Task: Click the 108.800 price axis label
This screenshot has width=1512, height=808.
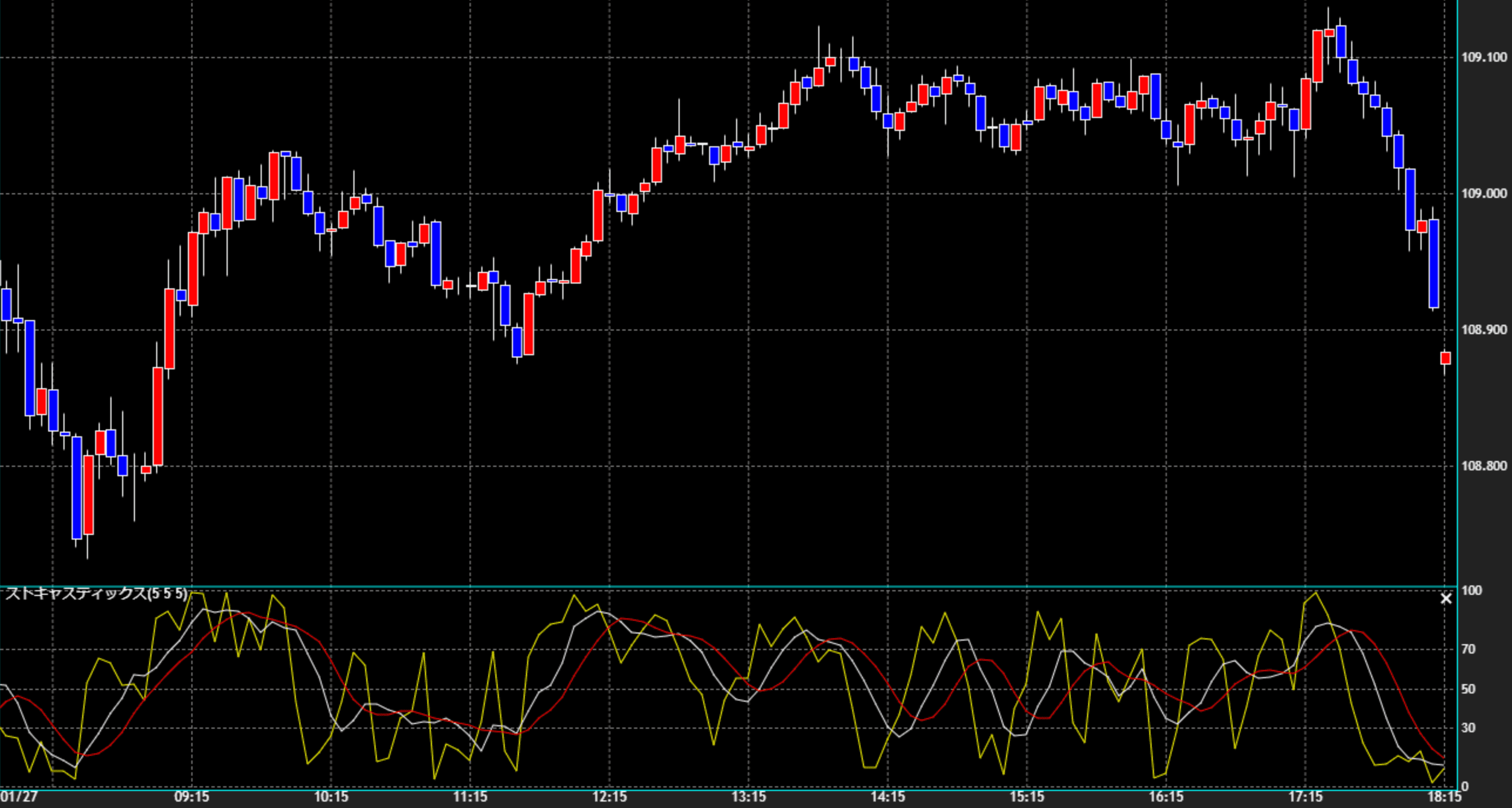Action: coord(1484,466)
